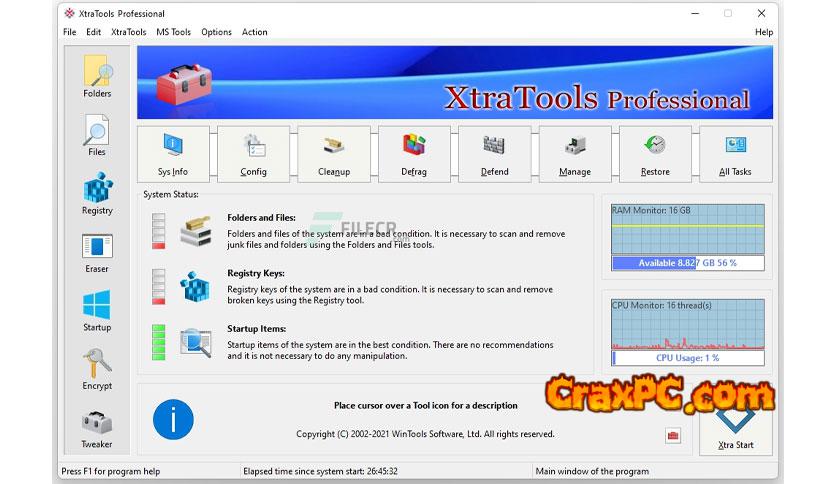Open the Config tasks
This screenshot has height=484, width=836.
point(254,154)
